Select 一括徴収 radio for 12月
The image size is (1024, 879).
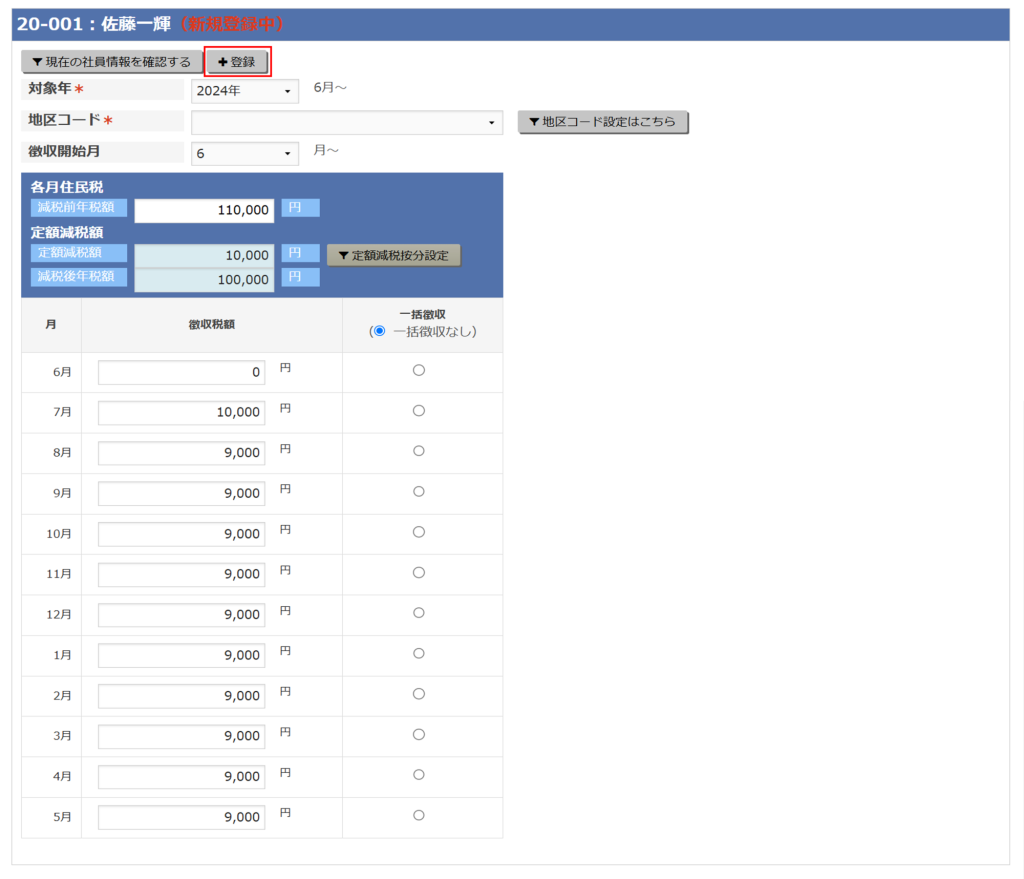[419, 613]
